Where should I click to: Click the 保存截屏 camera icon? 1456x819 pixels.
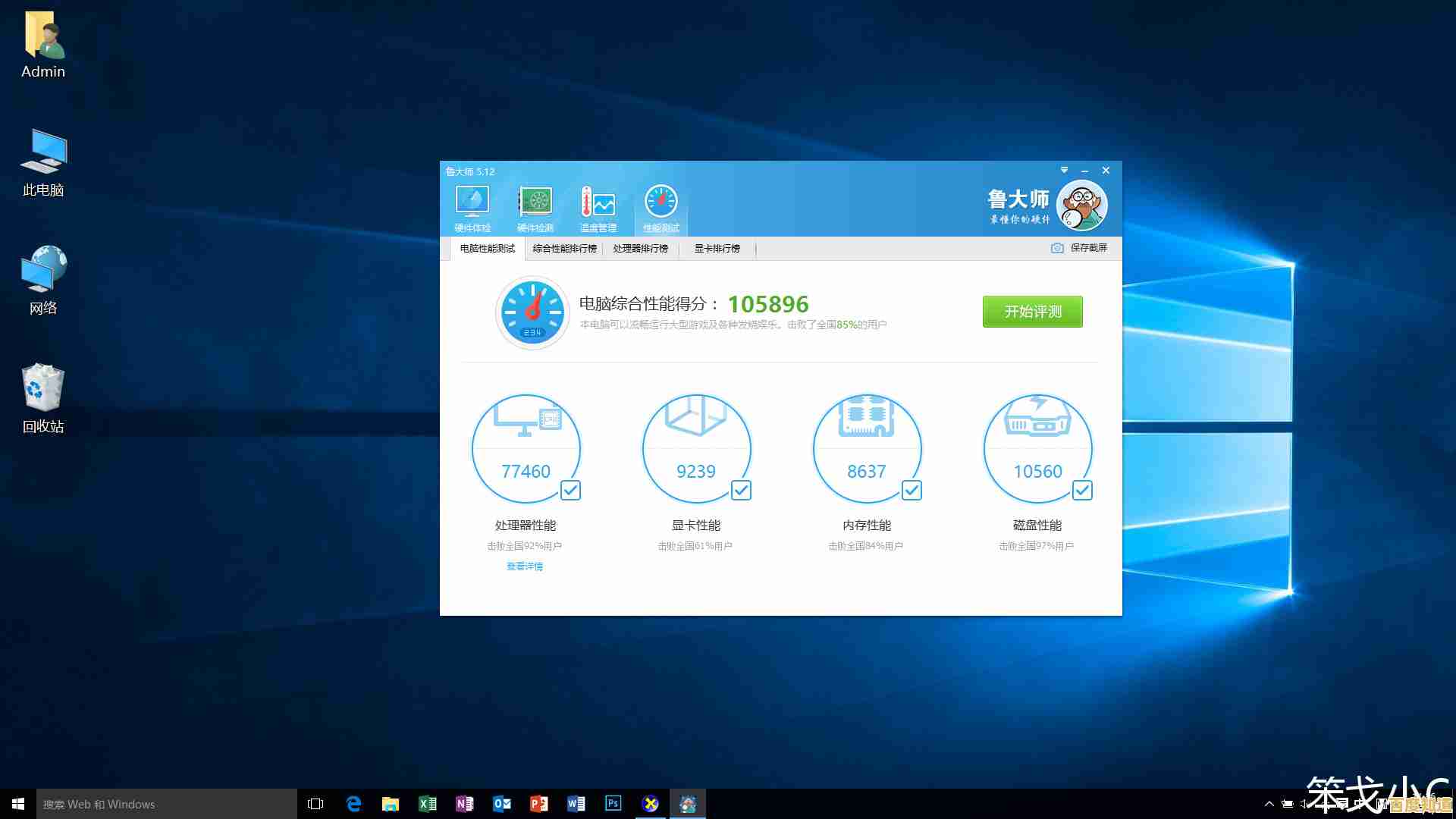pos(1057,248)
